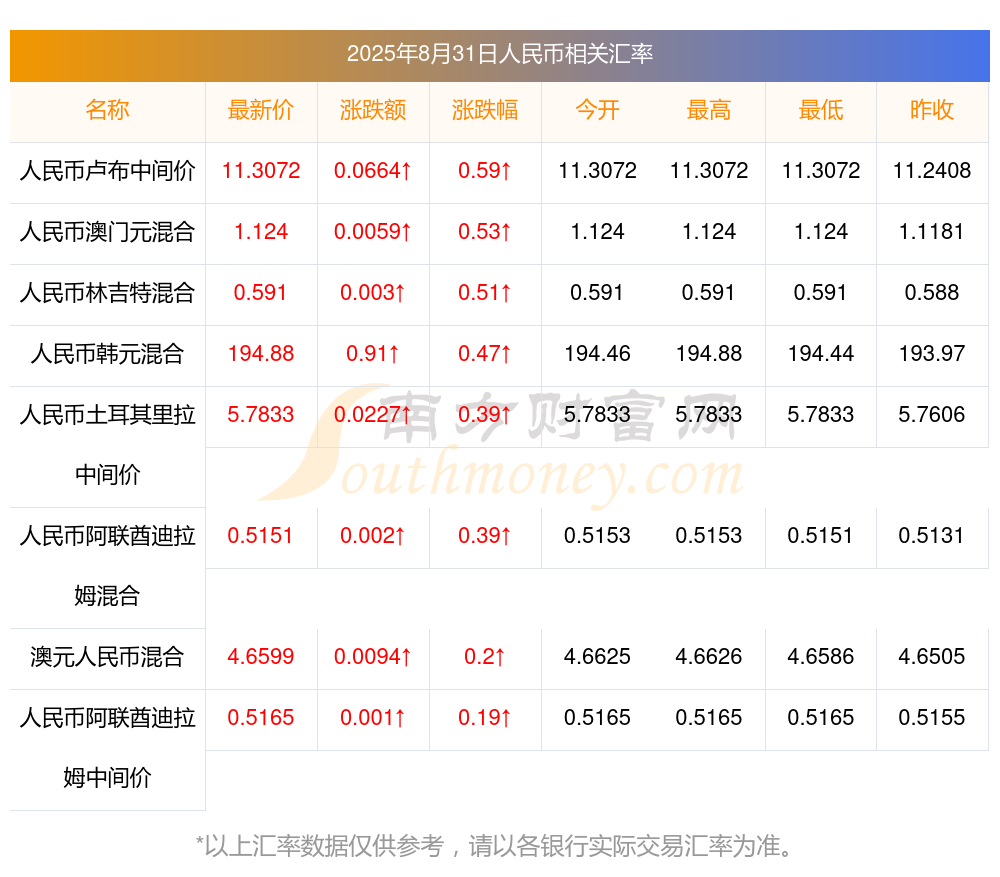Select the 名称 column header

click(x=107, y=110)
